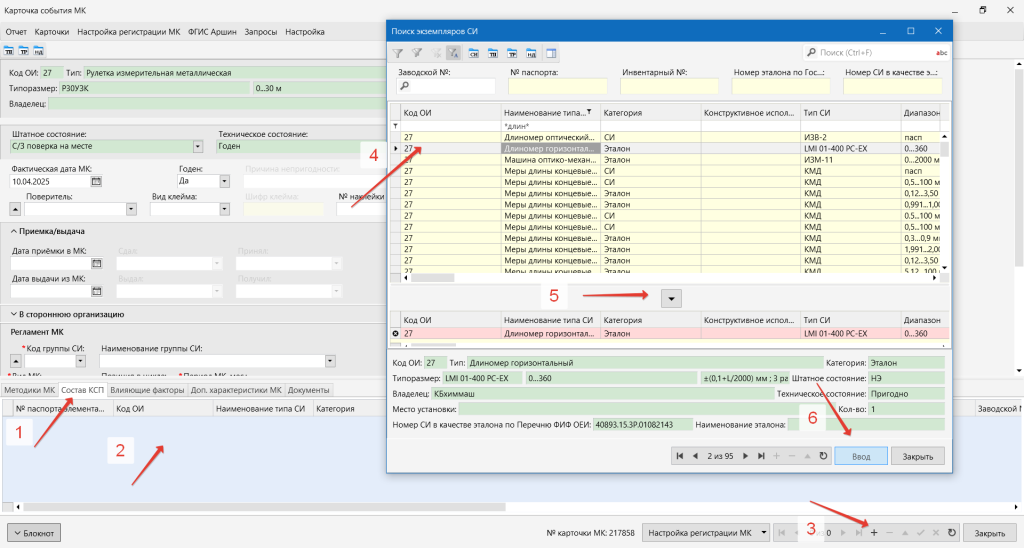Open the Поверитель dropdown
The width and height of the screenshot is (1024, 548).
pyautogui.click(x=131, y=210)
